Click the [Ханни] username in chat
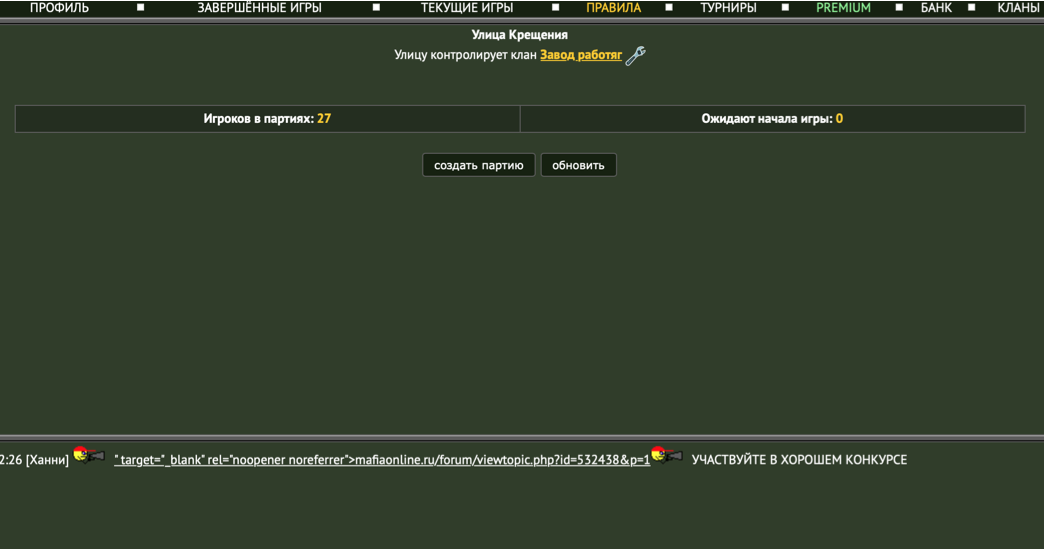1045x549 pixels. coord(47,460)
